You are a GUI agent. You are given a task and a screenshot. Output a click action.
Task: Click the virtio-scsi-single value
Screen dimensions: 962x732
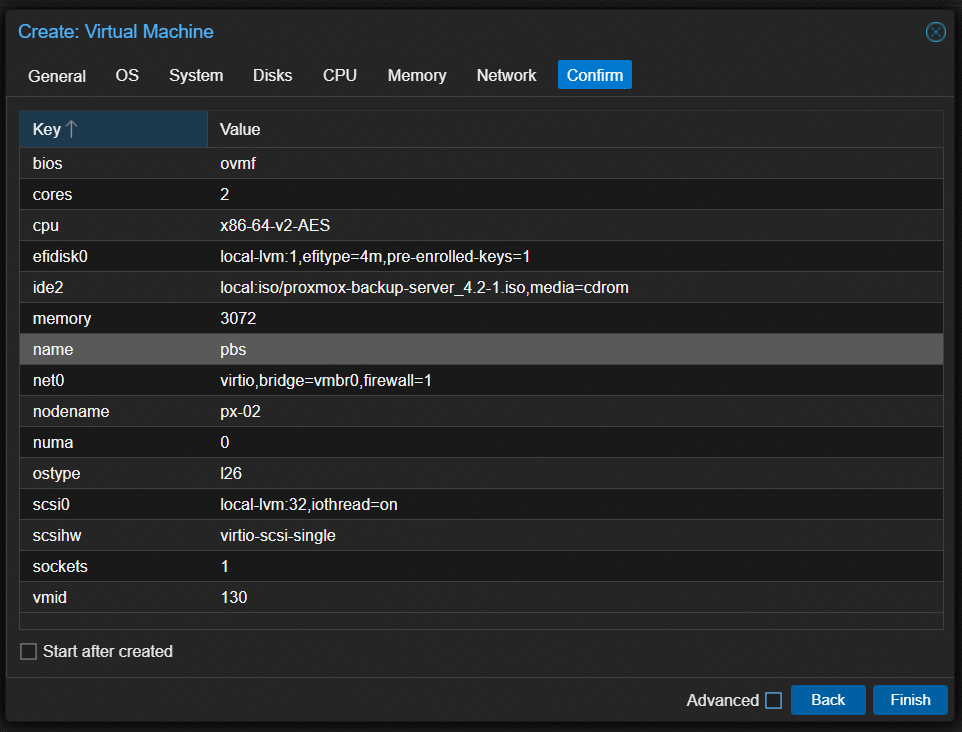(x=278, y=535)
